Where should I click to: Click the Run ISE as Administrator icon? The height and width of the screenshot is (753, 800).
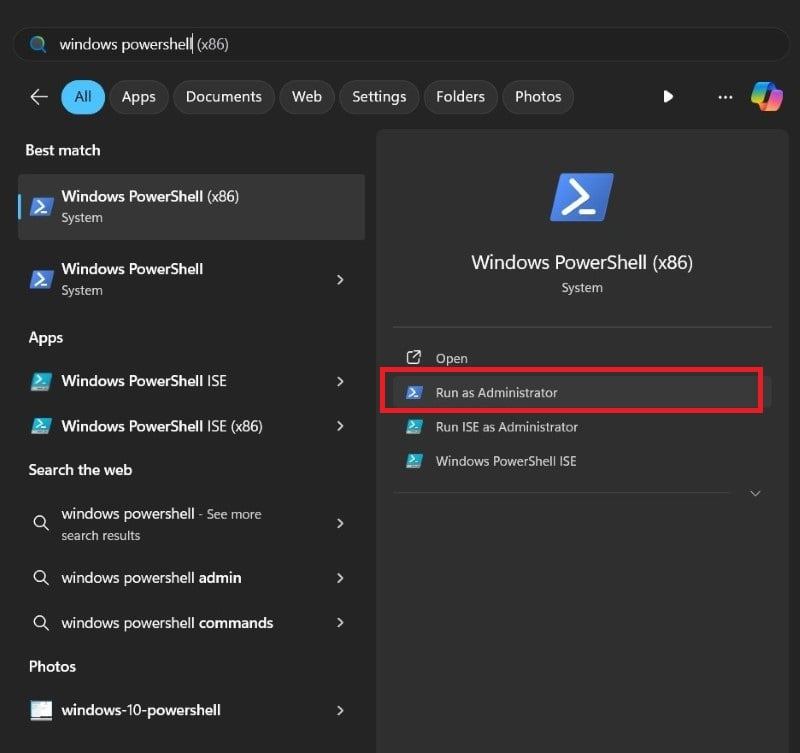(414, 426)
